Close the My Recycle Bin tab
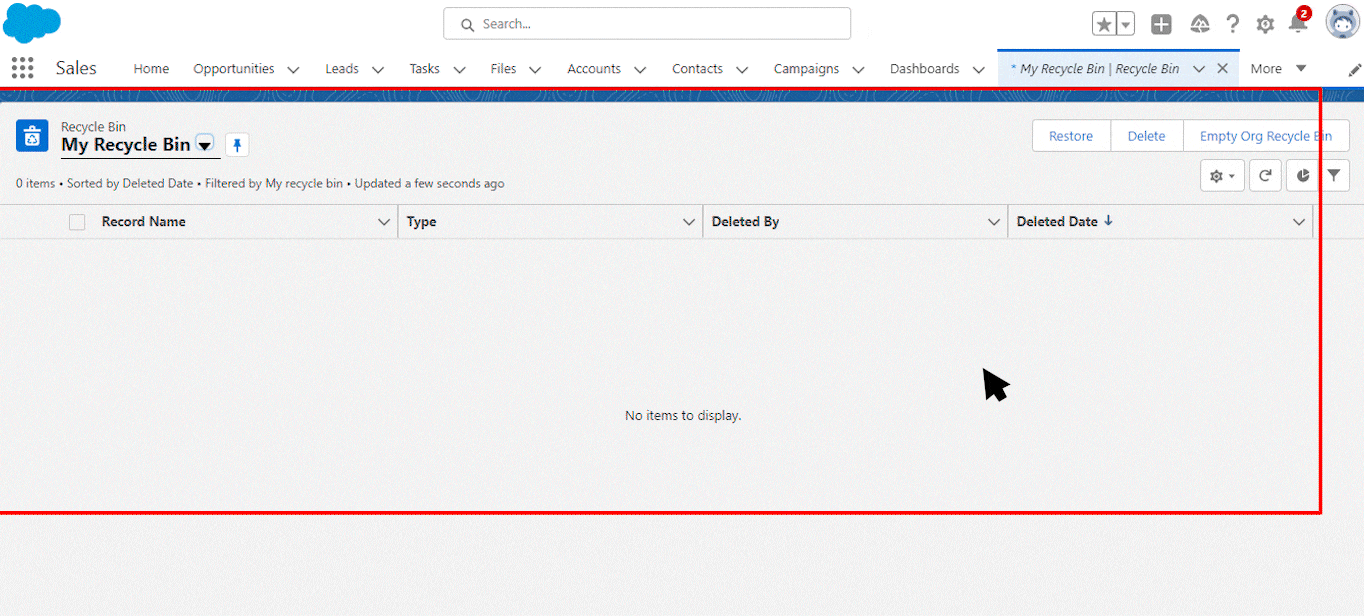This screenshot has height=616, width=1364. 1222,69
